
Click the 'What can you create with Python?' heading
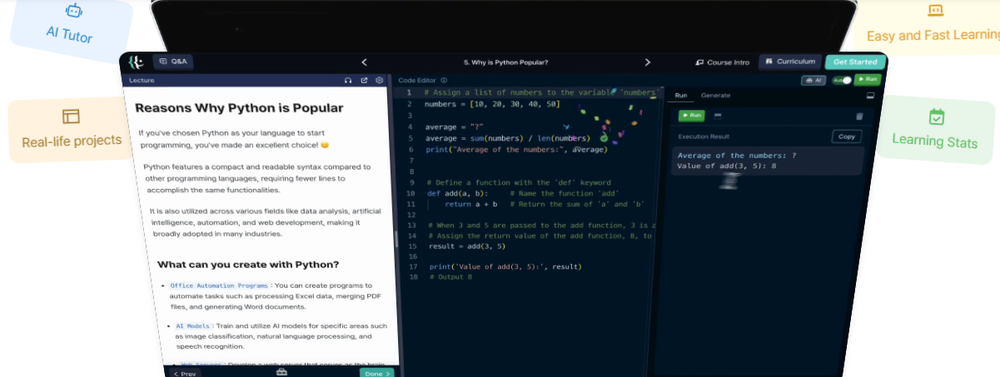[x=248, y=264]
